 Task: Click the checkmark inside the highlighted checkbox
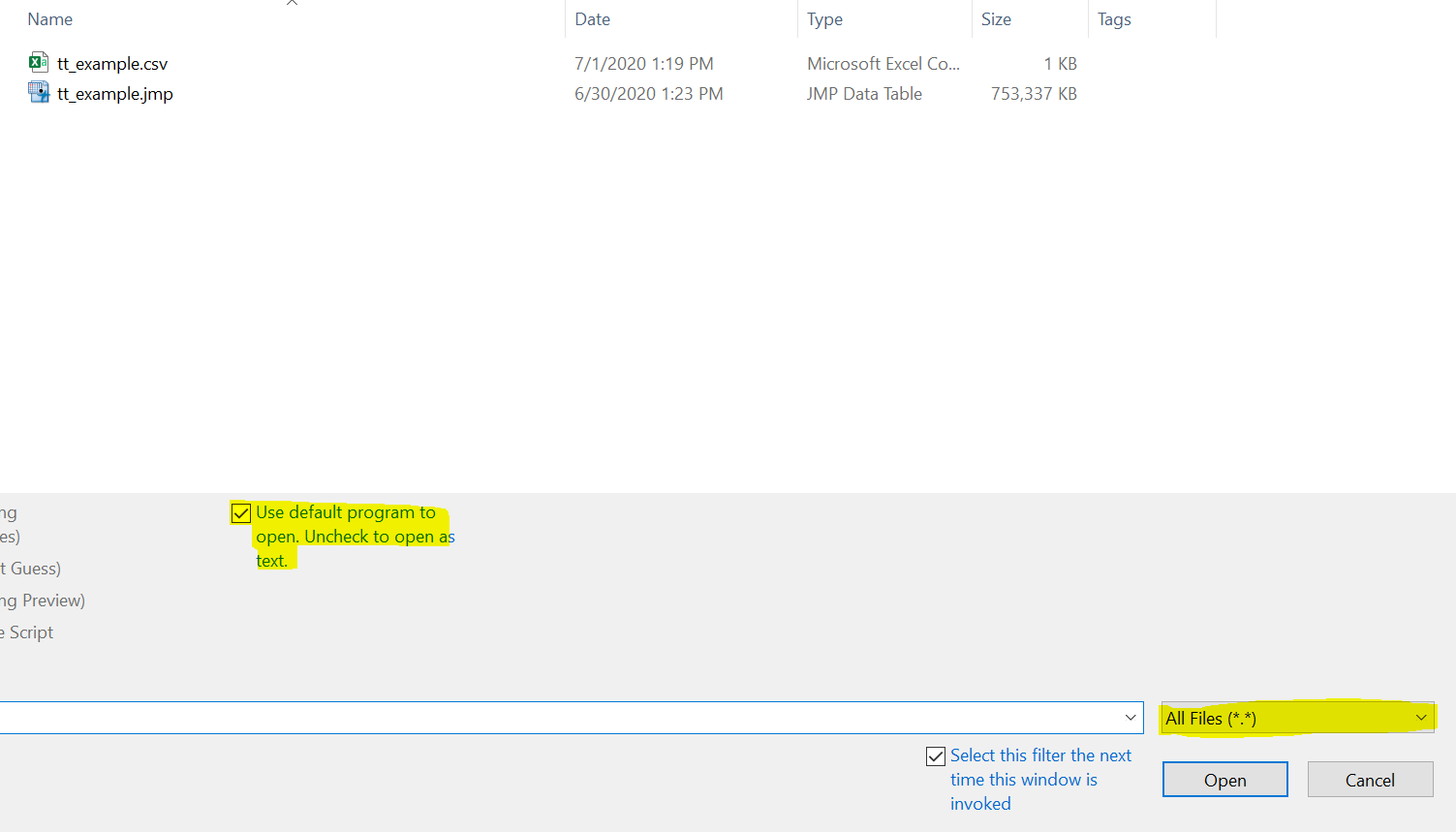tap(240, 512)
